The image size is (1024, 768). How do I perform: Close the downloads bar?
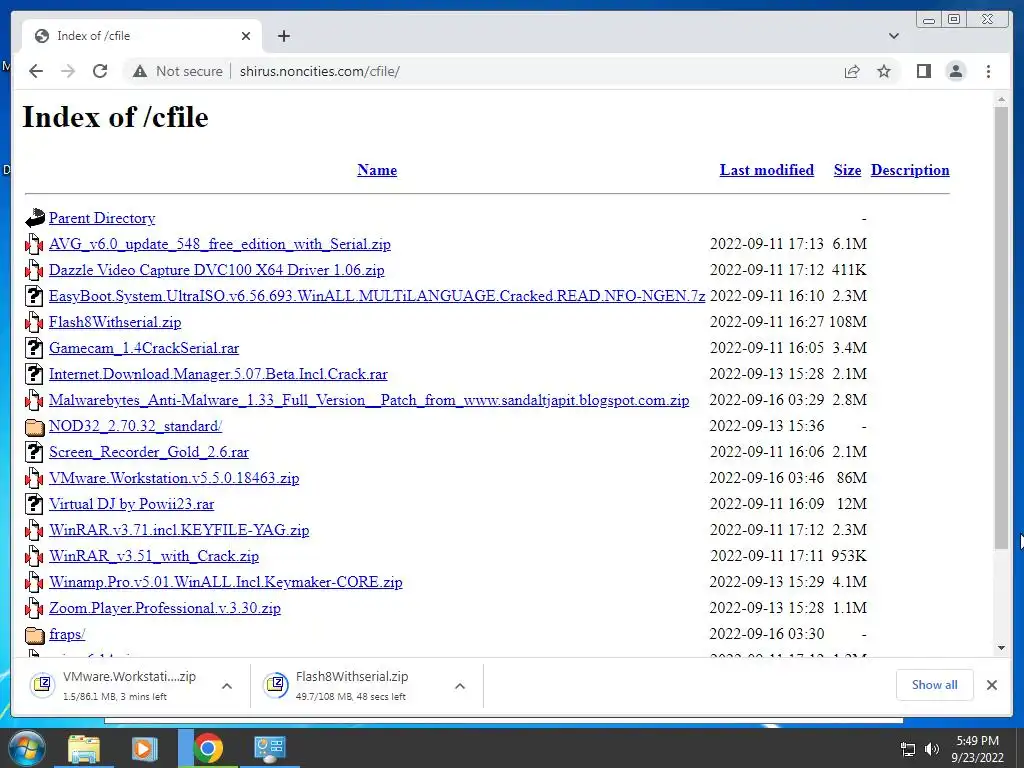[x=992, y=684]
